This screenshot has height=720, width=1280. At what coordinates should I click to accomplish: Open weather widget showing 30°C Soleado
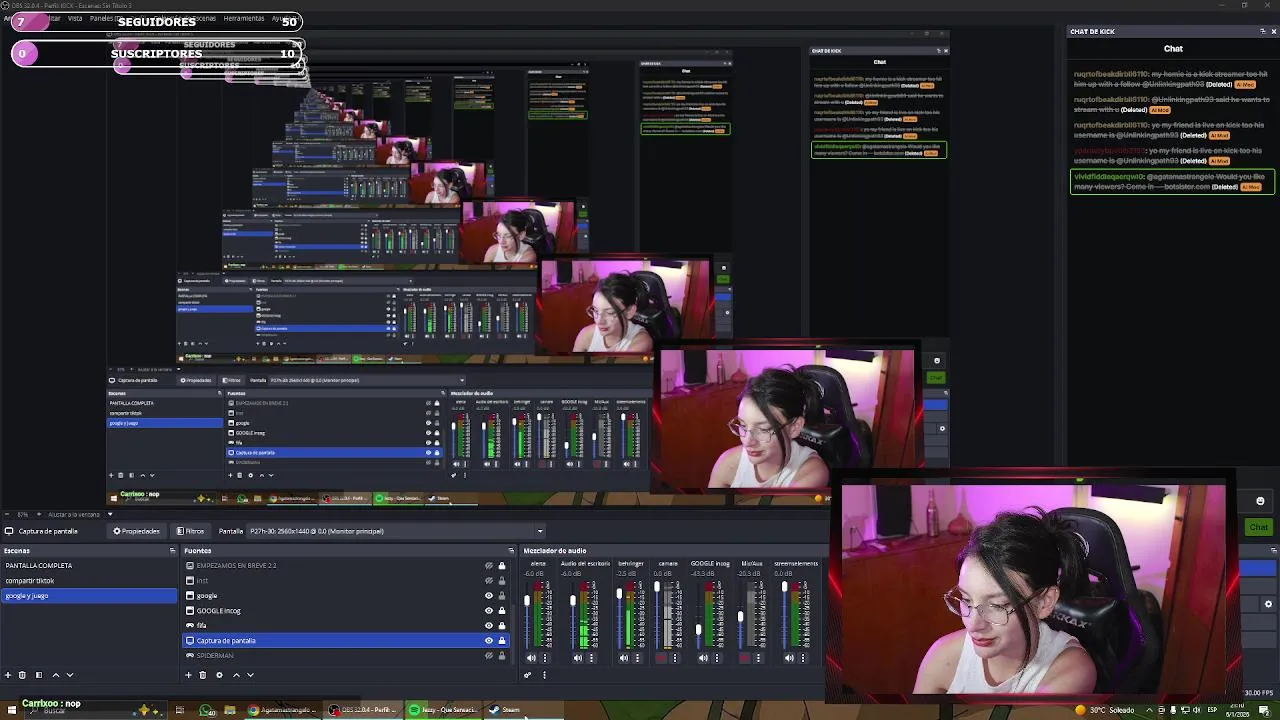tap(1104, 710)
